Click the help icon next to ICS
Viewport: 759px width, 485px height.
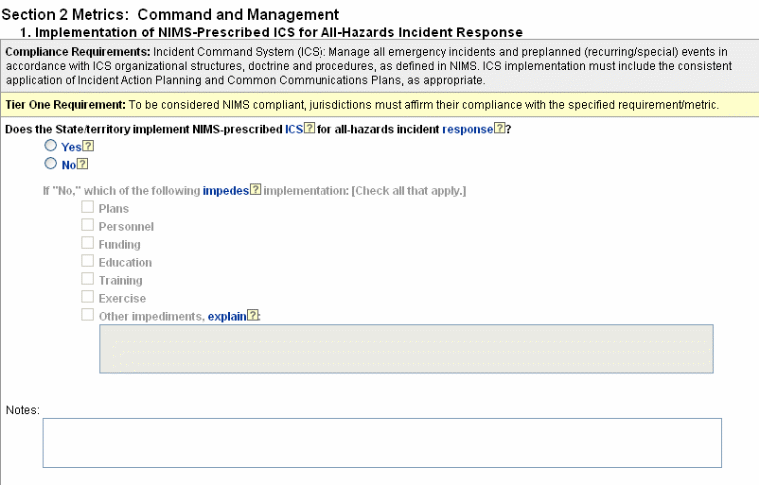(x=309, y=129)
